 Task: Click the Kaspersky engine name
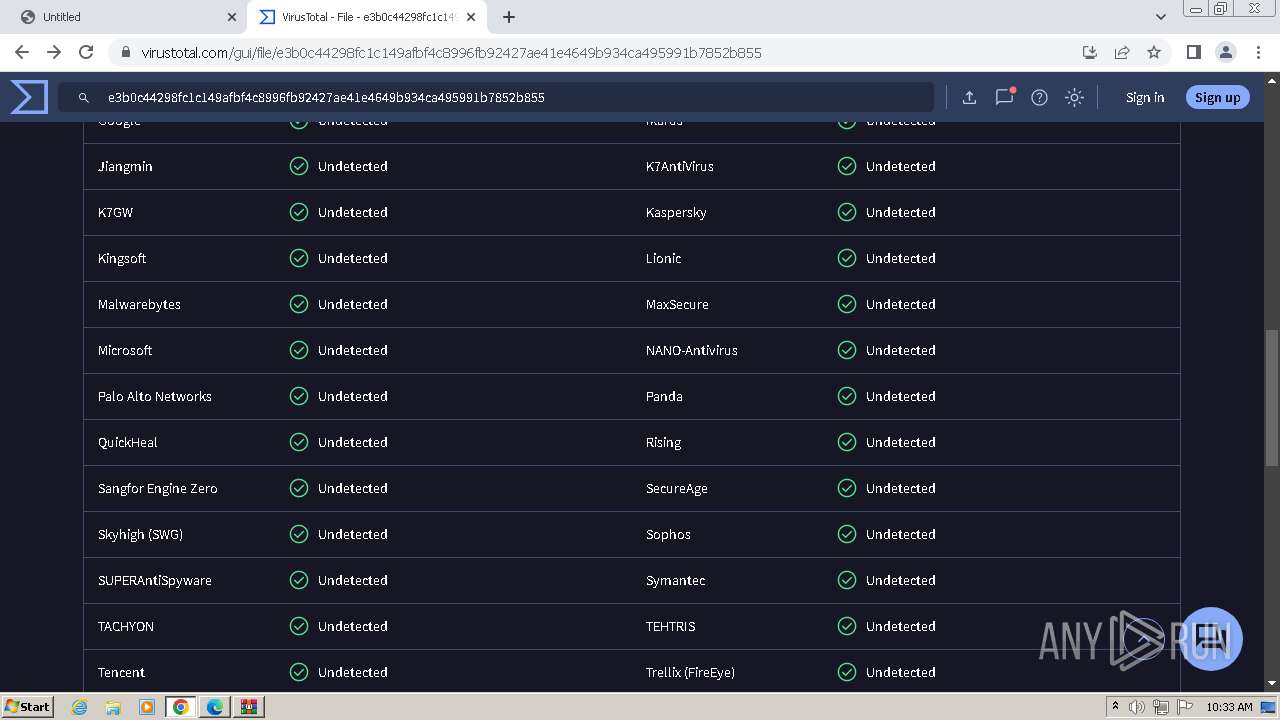click(676, 212)
